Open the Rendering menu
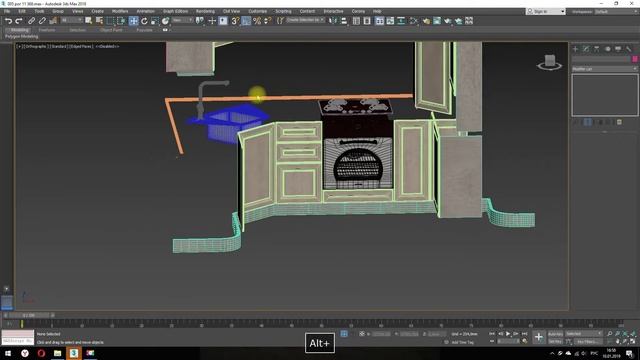This screenshot has width=640, height=360. coord(205,11)
